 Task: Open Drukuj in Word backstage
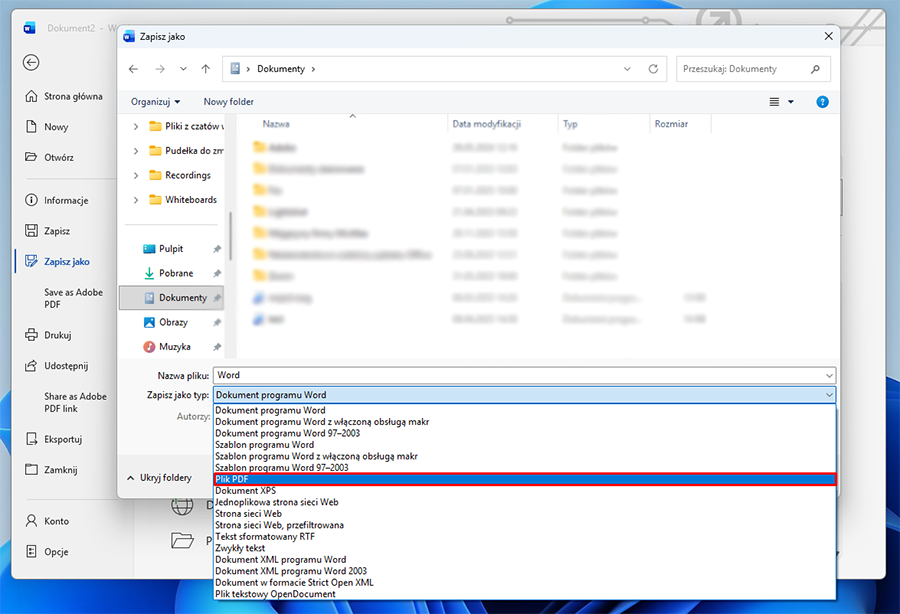pyautogui.click(x=48, y=335)
